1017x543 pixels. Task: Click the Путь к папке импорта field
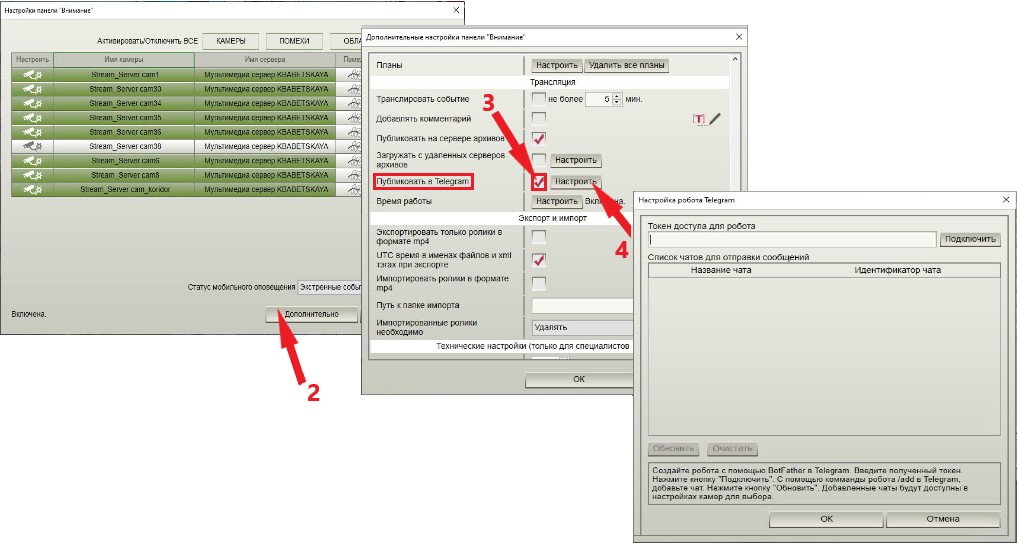point(582,306)
